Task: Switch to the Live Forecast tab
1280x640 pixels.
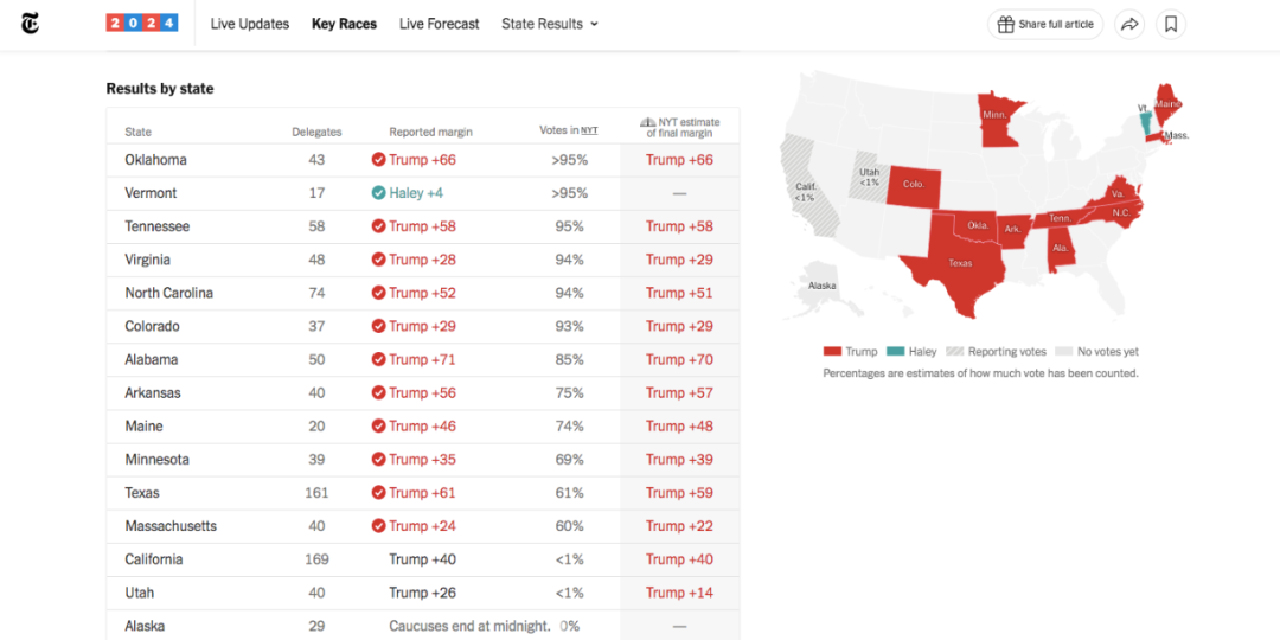Action: 439,24
